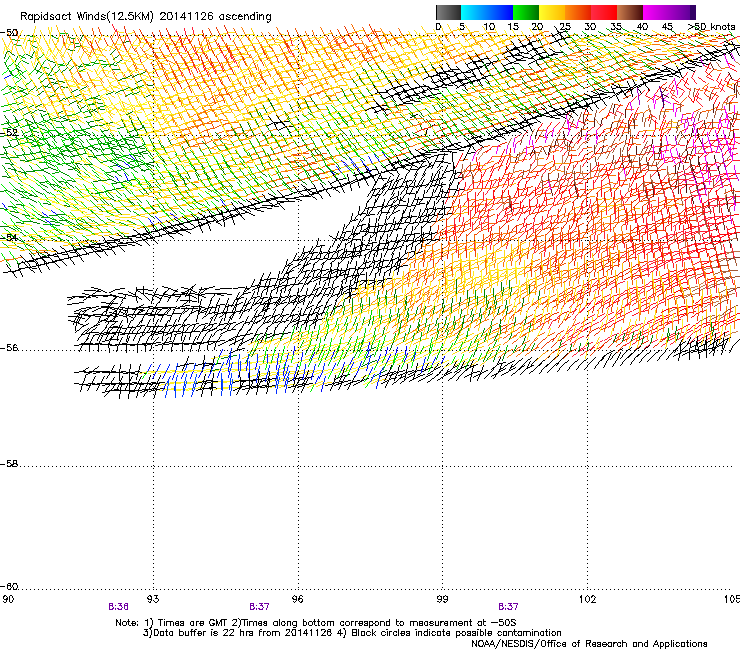Pick the yellow 20-25 knots legend swatch
Image resolution: width=740 pixels, height=650 pixels.
click(552, 12)
